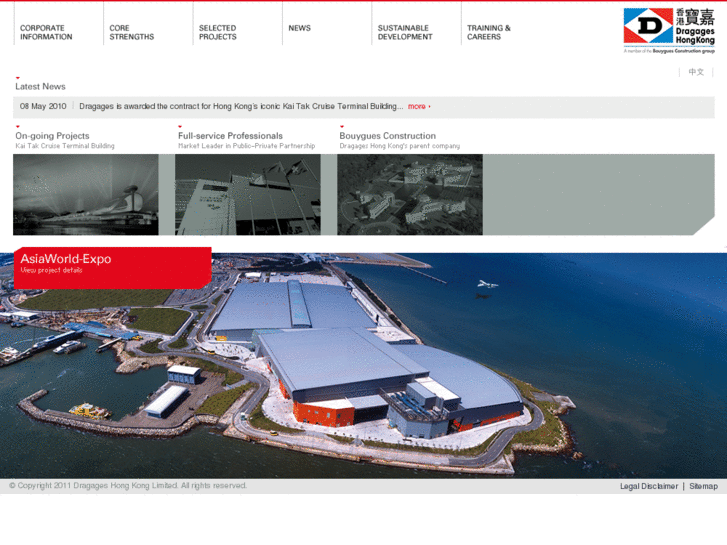
Task: Click the 'more' link in Latest News
Action: pyautogui.click(x=419, y=107)
